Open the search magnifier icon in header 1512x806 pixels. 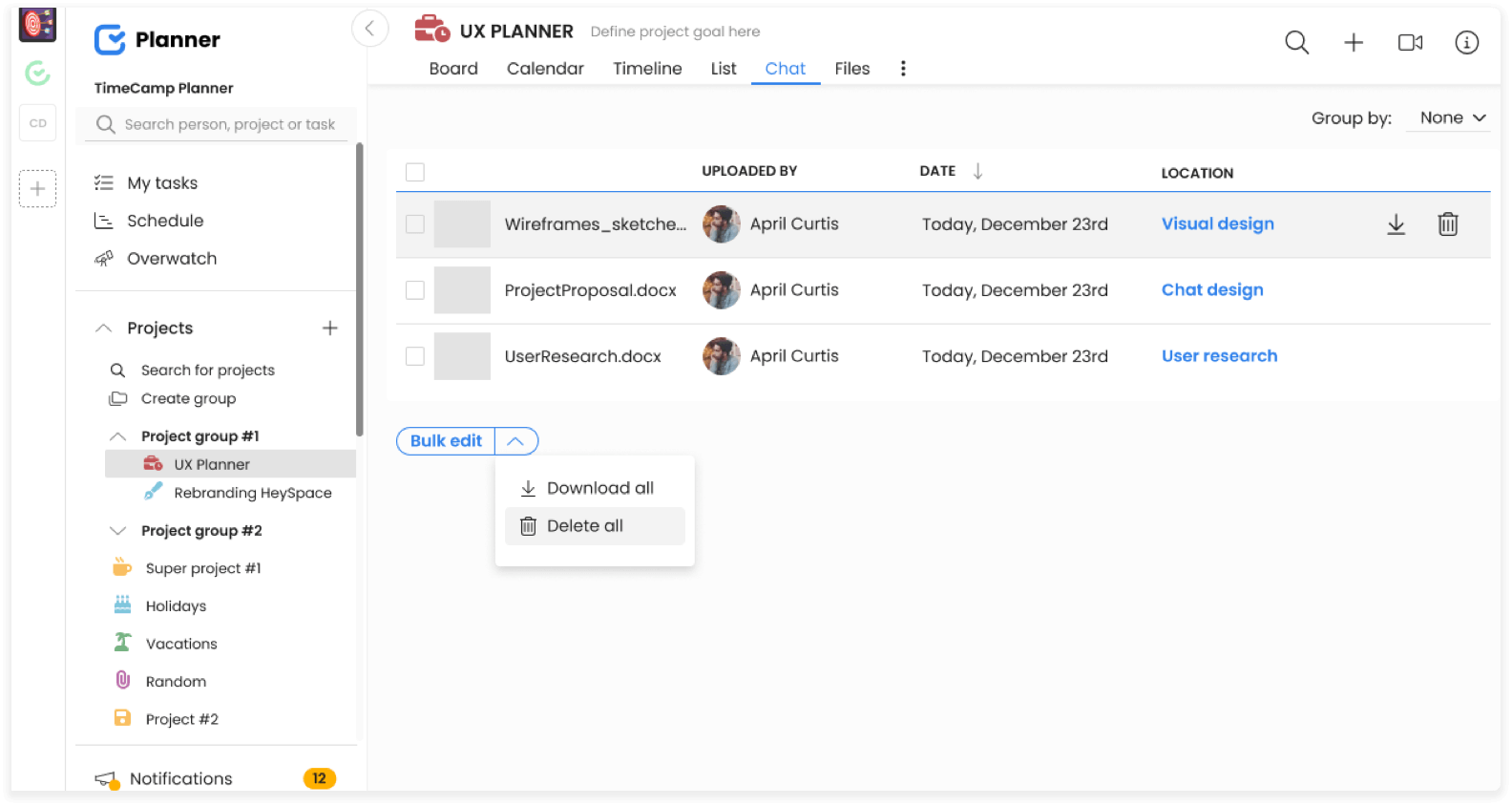[1296, 42]
